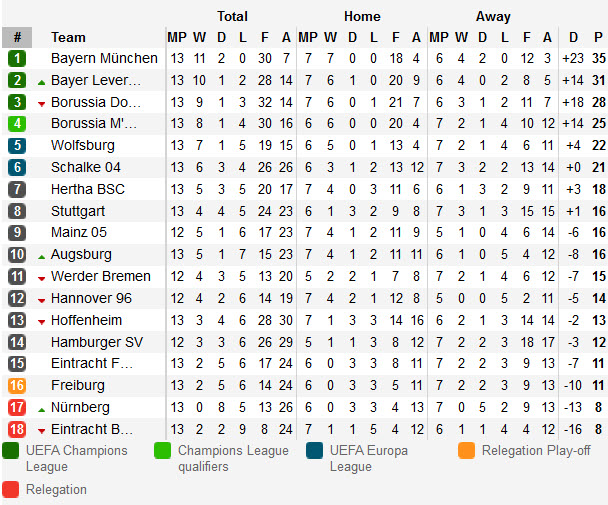Image resolution: width=608 pixels, height=505 pixels.
Task: Select the Total column group header
Action: (232, 16)
